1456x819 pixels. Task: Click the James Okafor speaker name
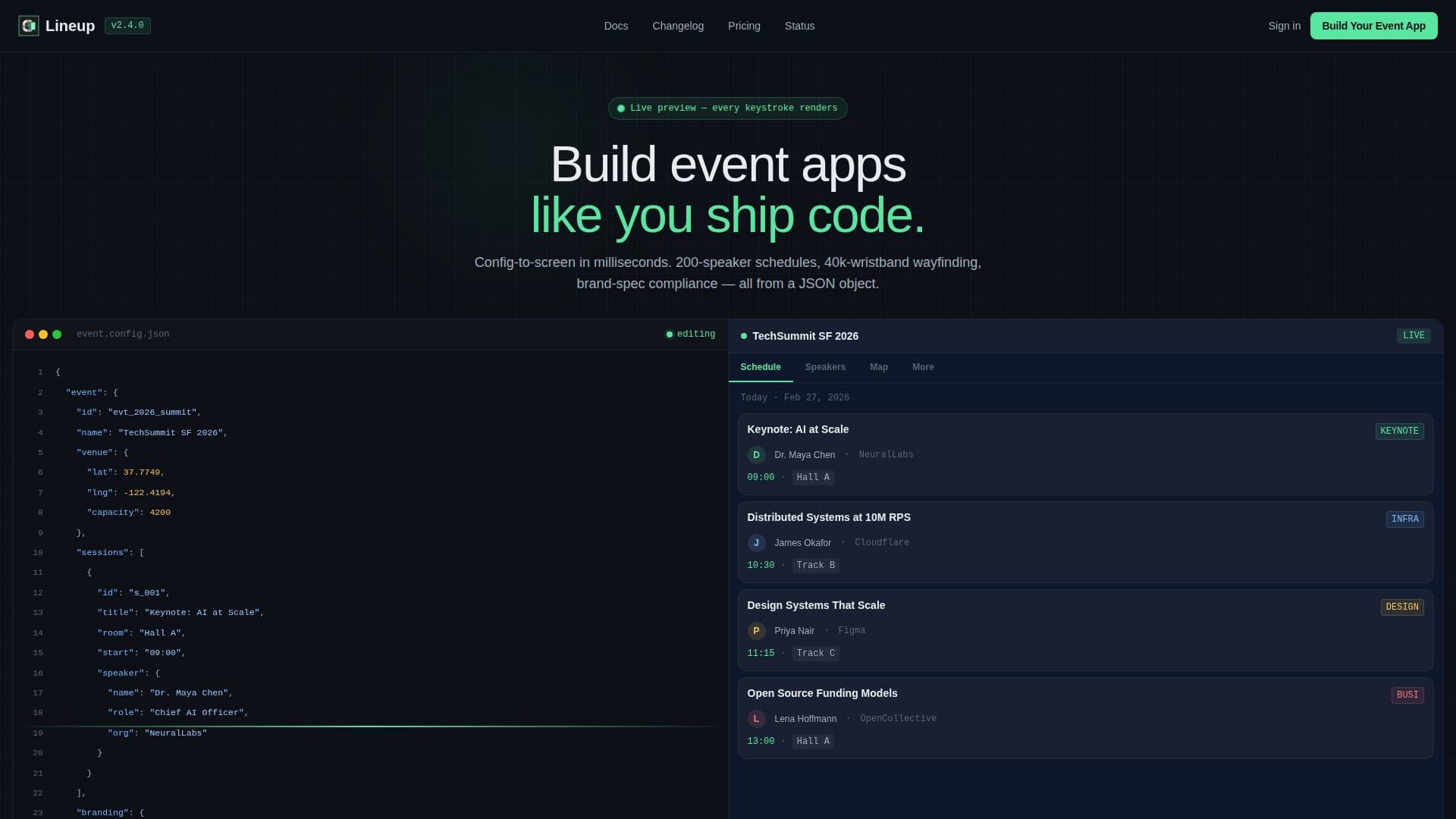click(x=802, y=543)
